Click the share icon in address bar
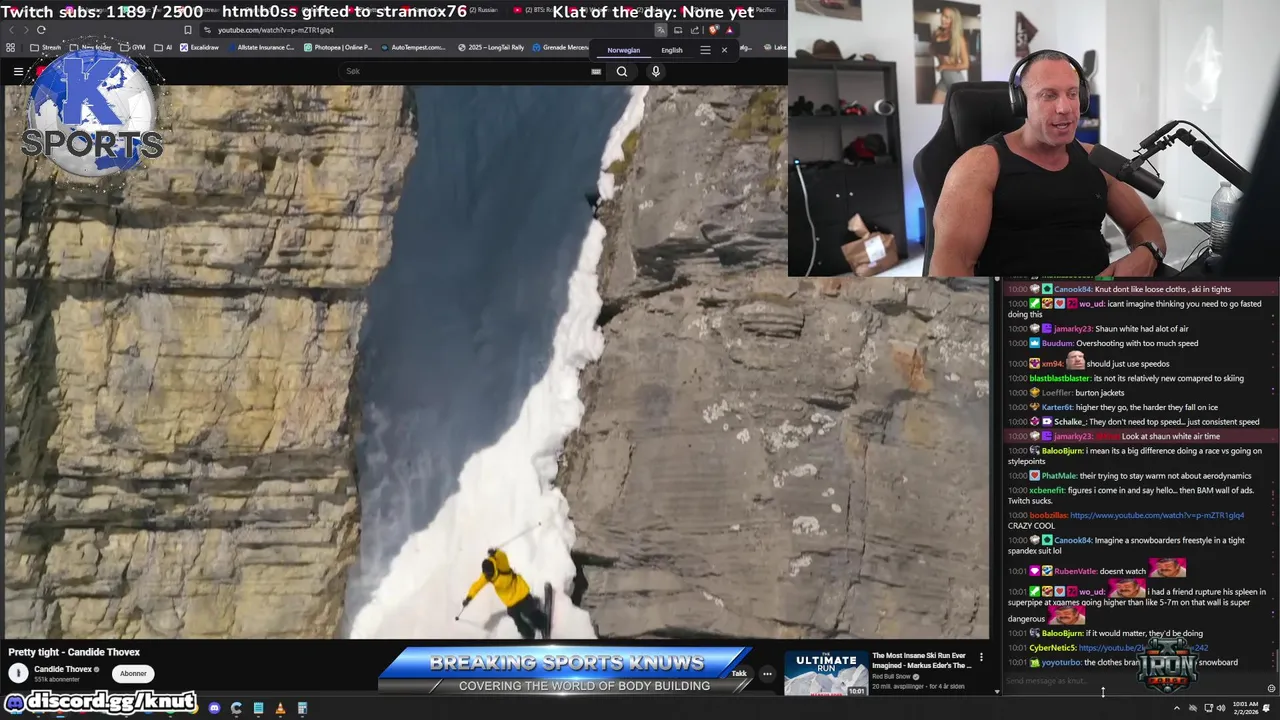 coord(694,30)
